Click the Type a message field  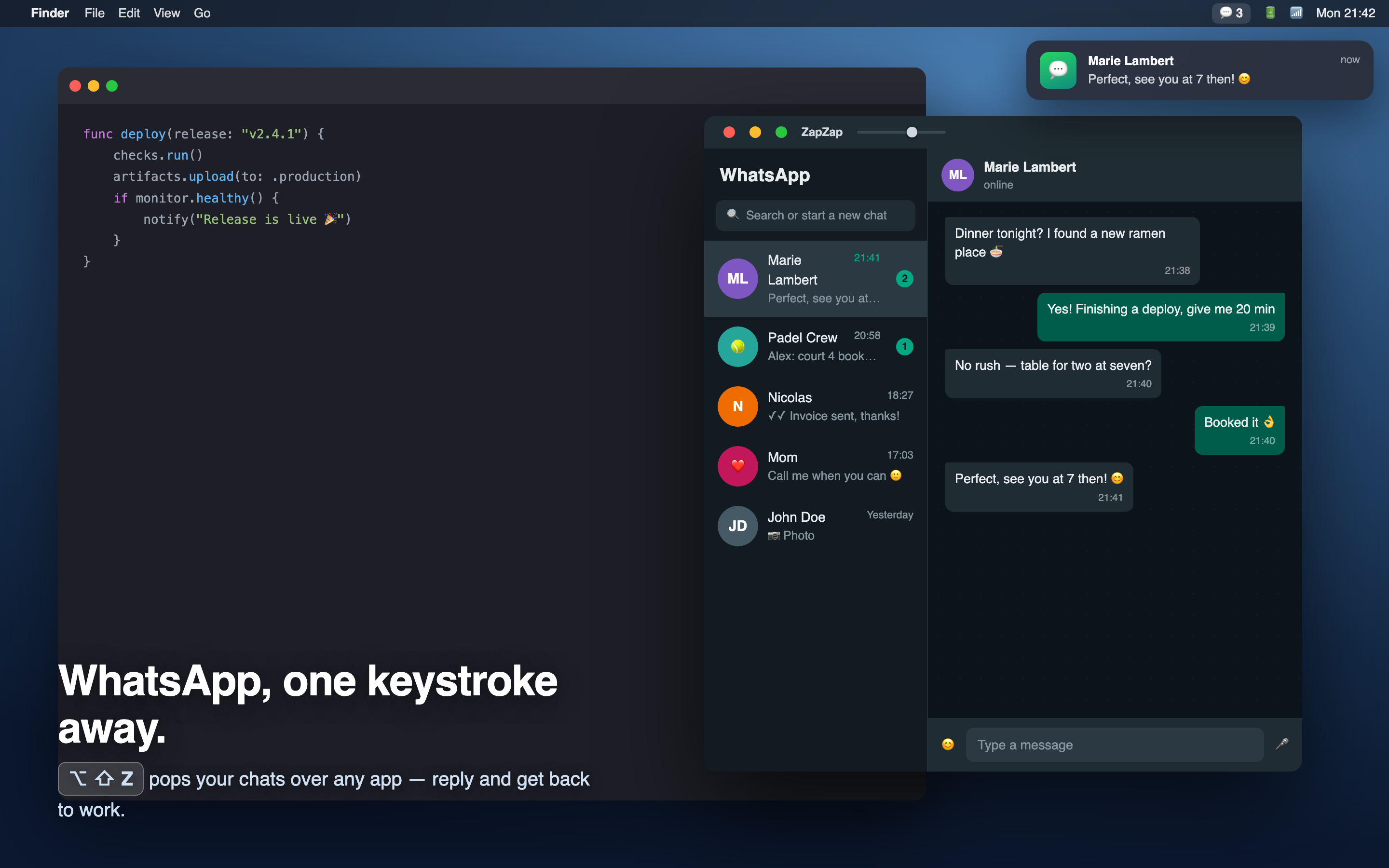pyautogui.click(x=1115, y=745)
